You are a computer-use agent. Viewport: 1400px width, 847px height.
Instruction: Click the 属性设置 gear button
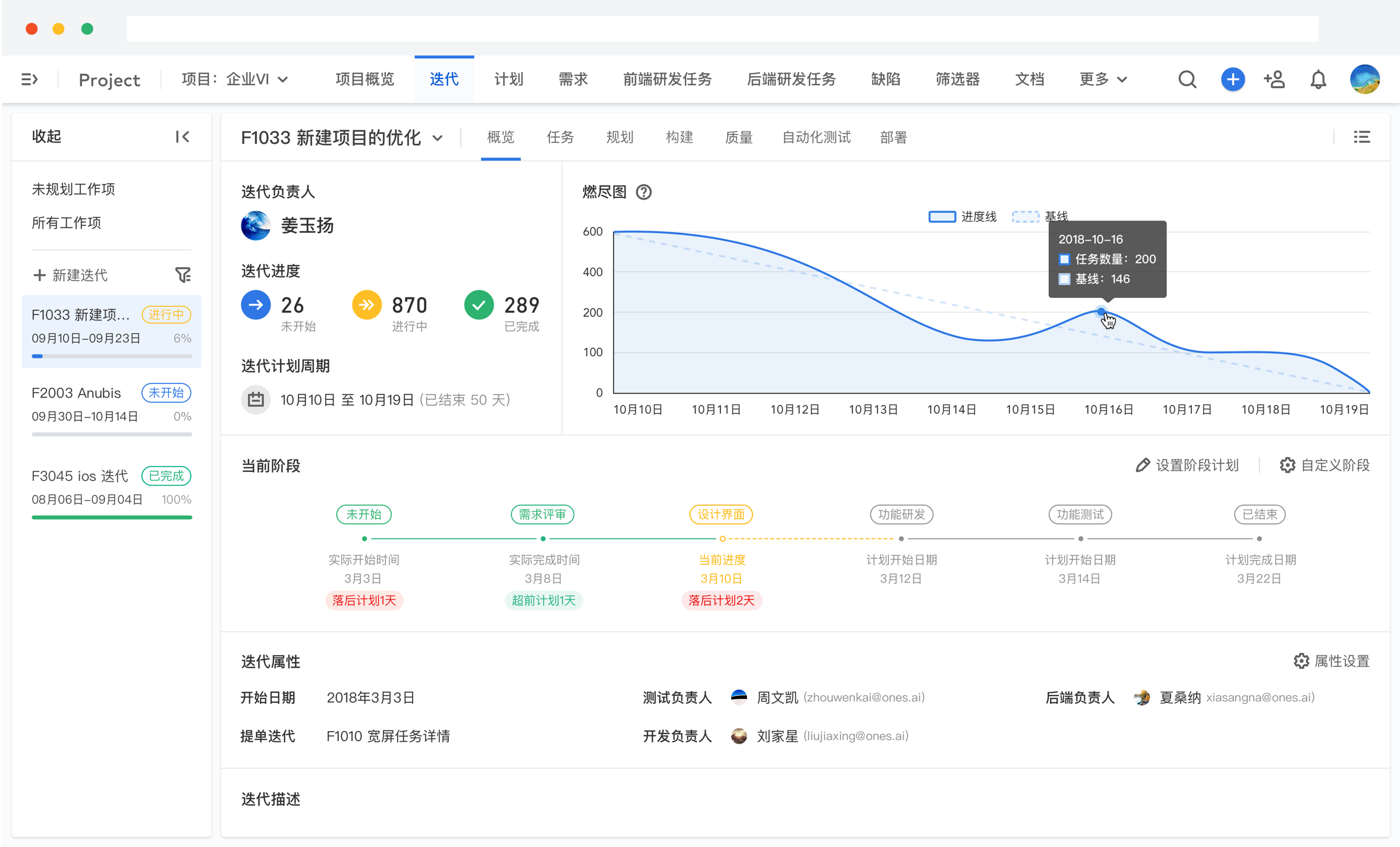tap(1331, 661)
